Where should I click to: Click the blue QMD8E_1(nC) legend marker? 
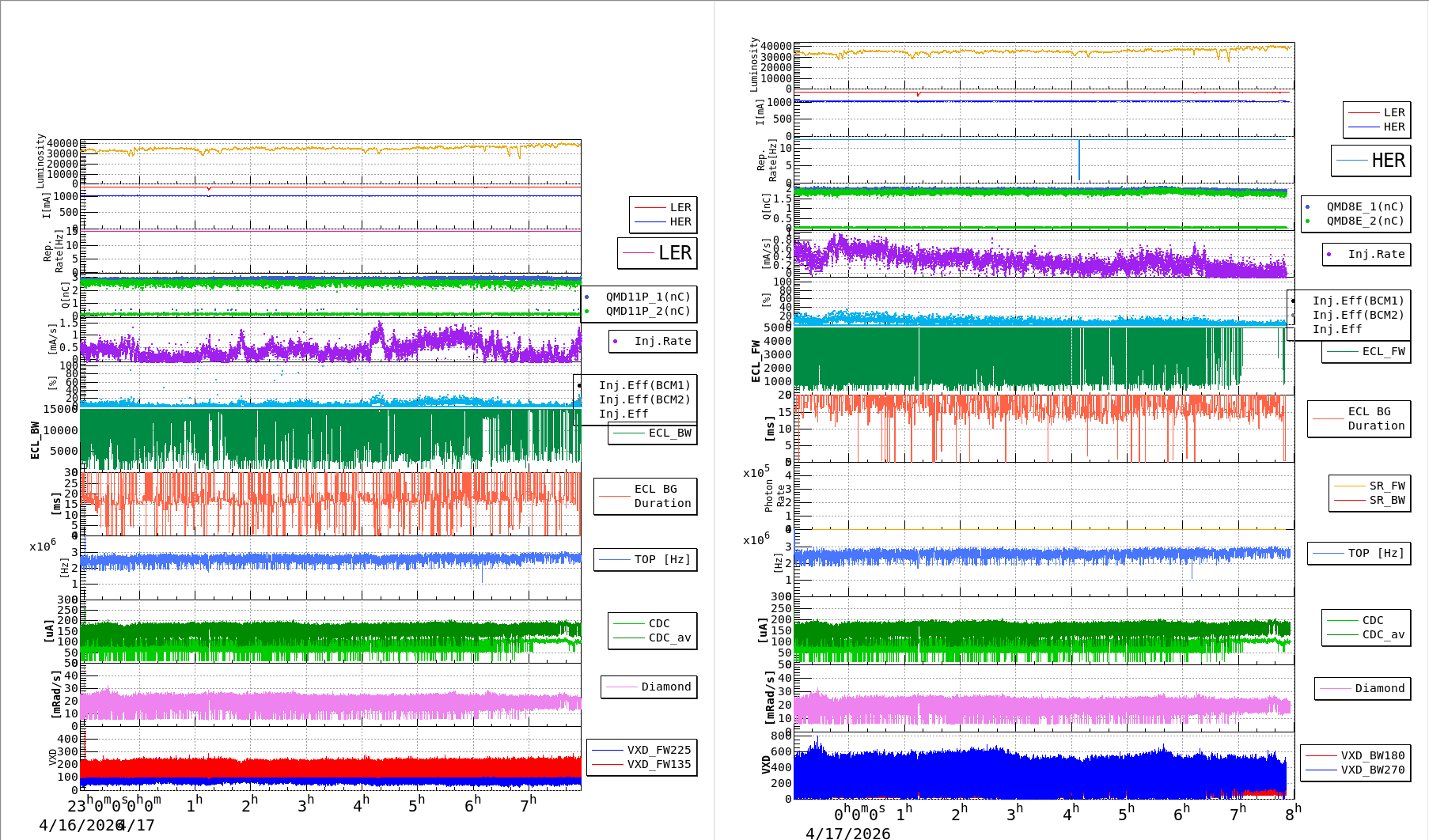(1307, 206)
